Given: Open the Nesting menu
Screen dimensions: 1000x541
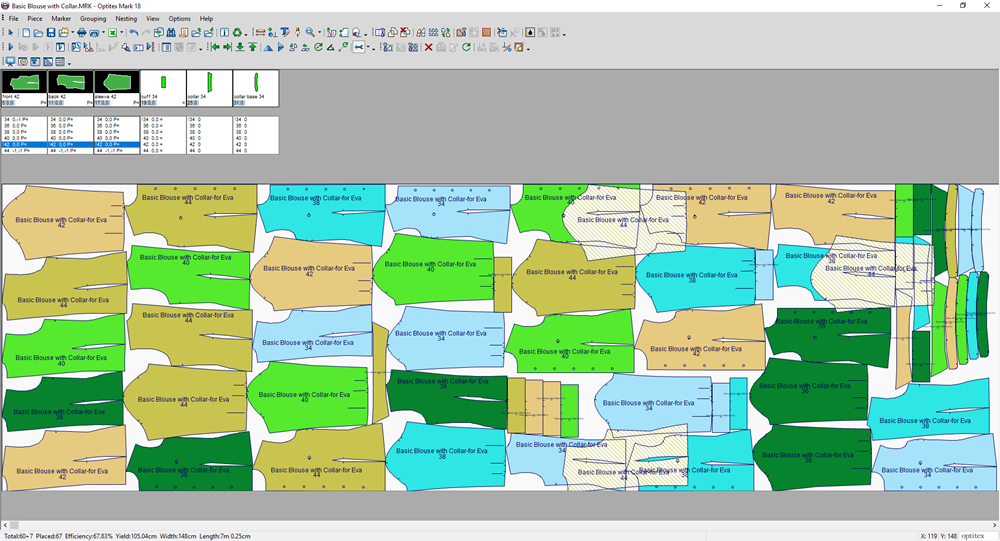Looking at the screenshot, I should coord(126,18).
